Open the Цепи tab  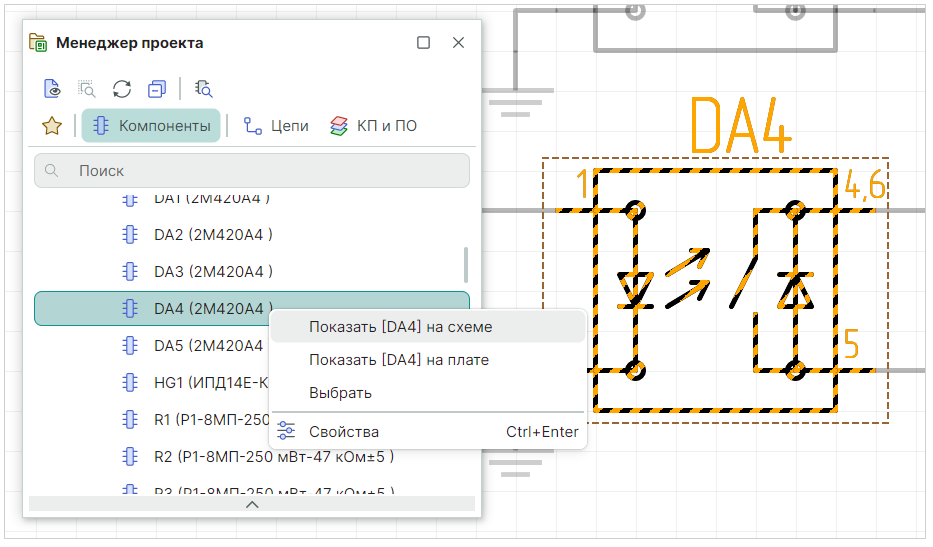(x=276, y=126)
